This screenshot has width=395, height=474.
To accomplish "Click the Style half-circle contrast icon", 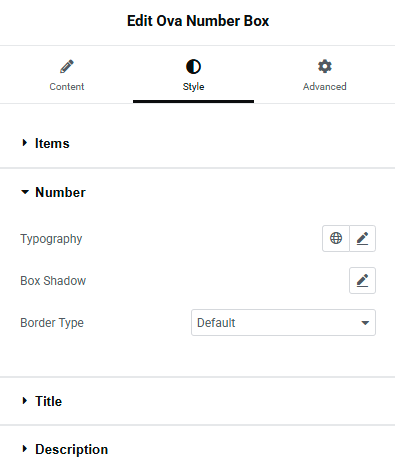I will (193, 66).
